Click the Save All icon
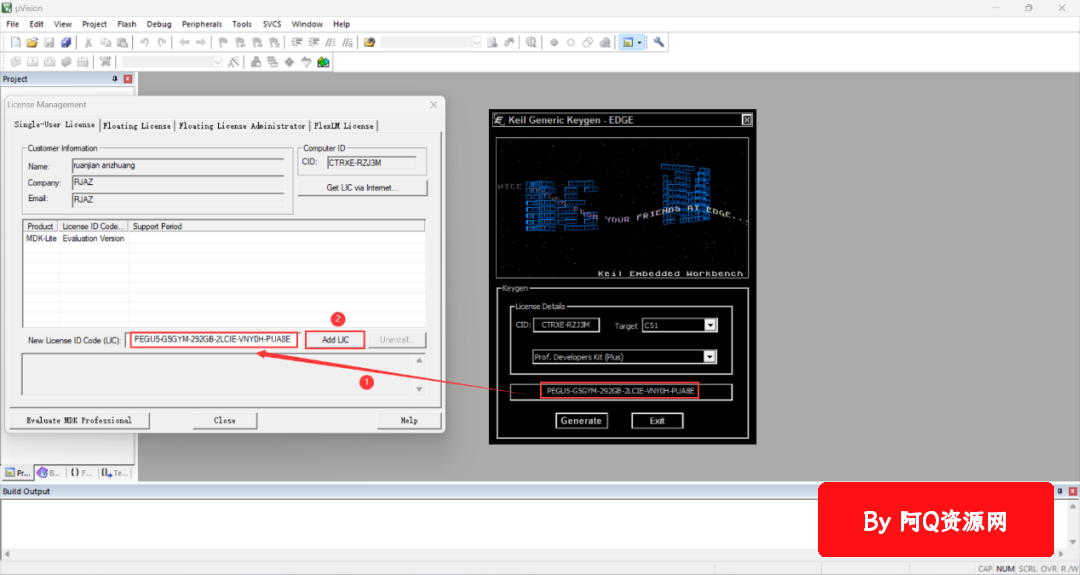Viewport: 1080px width, 575px height. pyautogui.click(x=66, y=43)
